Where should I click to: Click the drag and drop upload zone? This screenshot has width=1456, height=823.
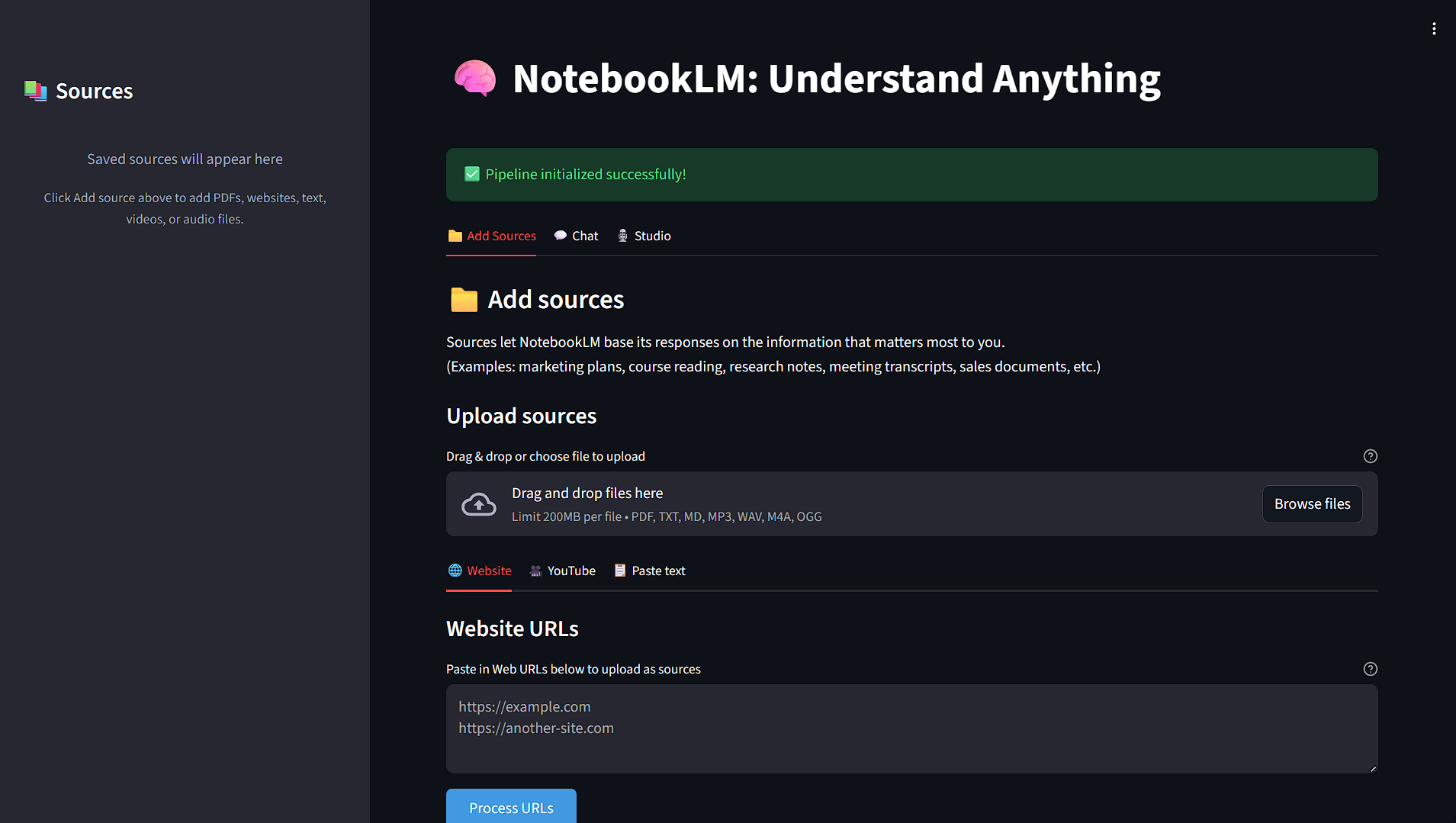(911, 504)
